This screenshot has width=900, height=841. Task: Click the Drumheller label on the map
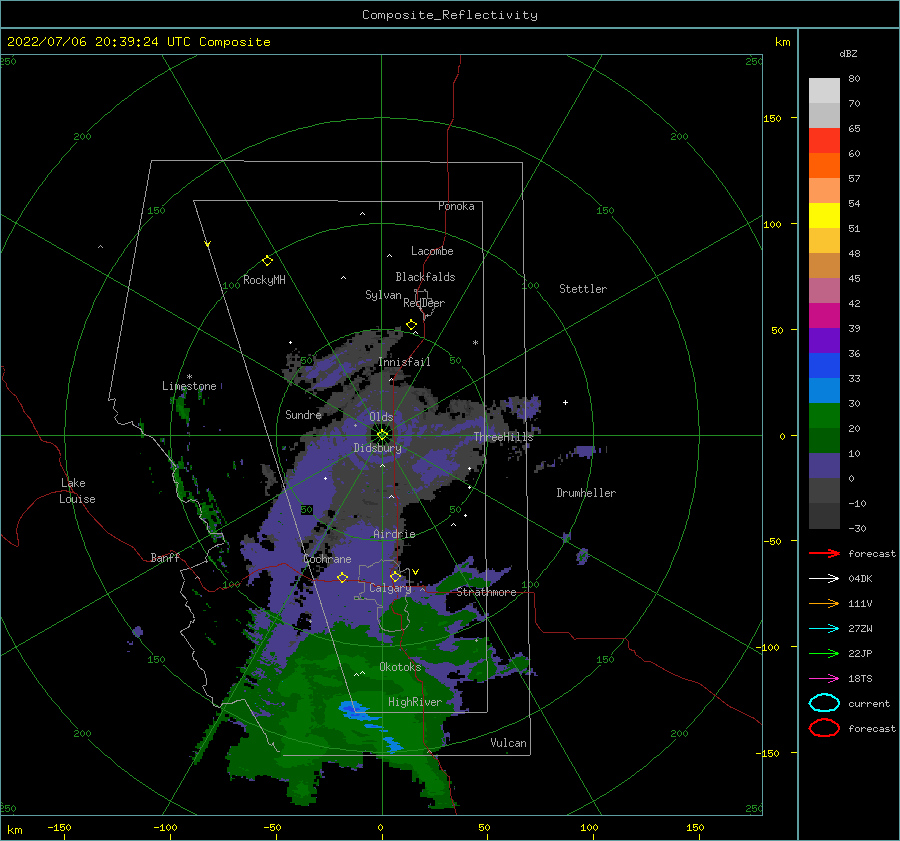point(586,493)
